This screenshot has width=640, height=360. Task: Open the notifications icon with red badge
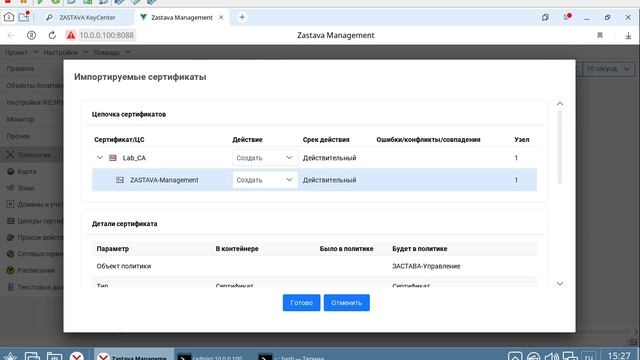click(567, 17)
